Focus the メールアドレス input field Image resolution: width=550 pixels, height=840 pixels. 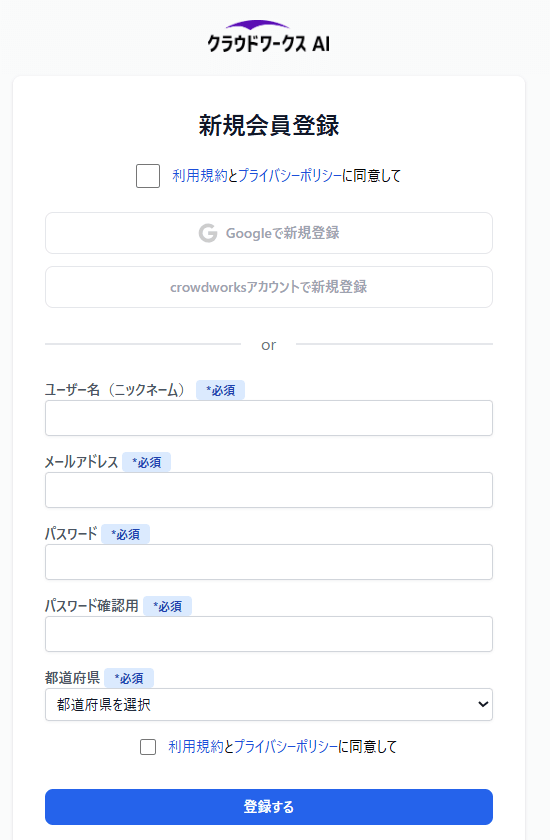269,490
